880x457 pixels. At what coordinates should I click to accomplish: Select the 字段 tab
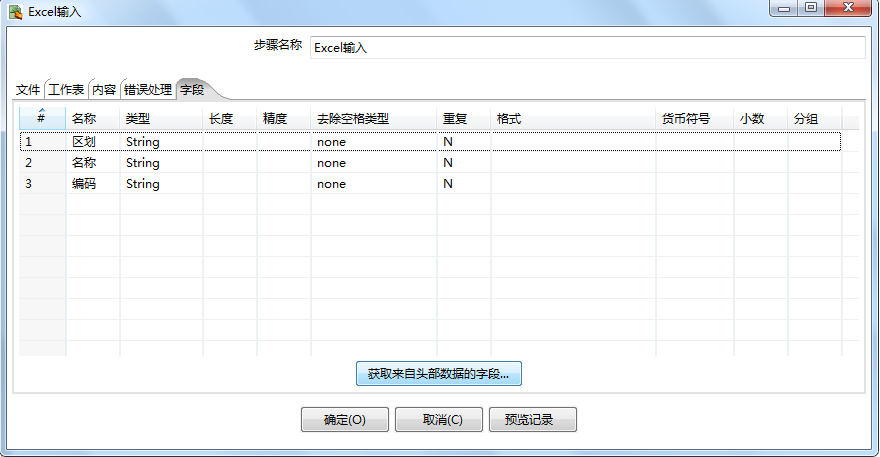point(192,90)
